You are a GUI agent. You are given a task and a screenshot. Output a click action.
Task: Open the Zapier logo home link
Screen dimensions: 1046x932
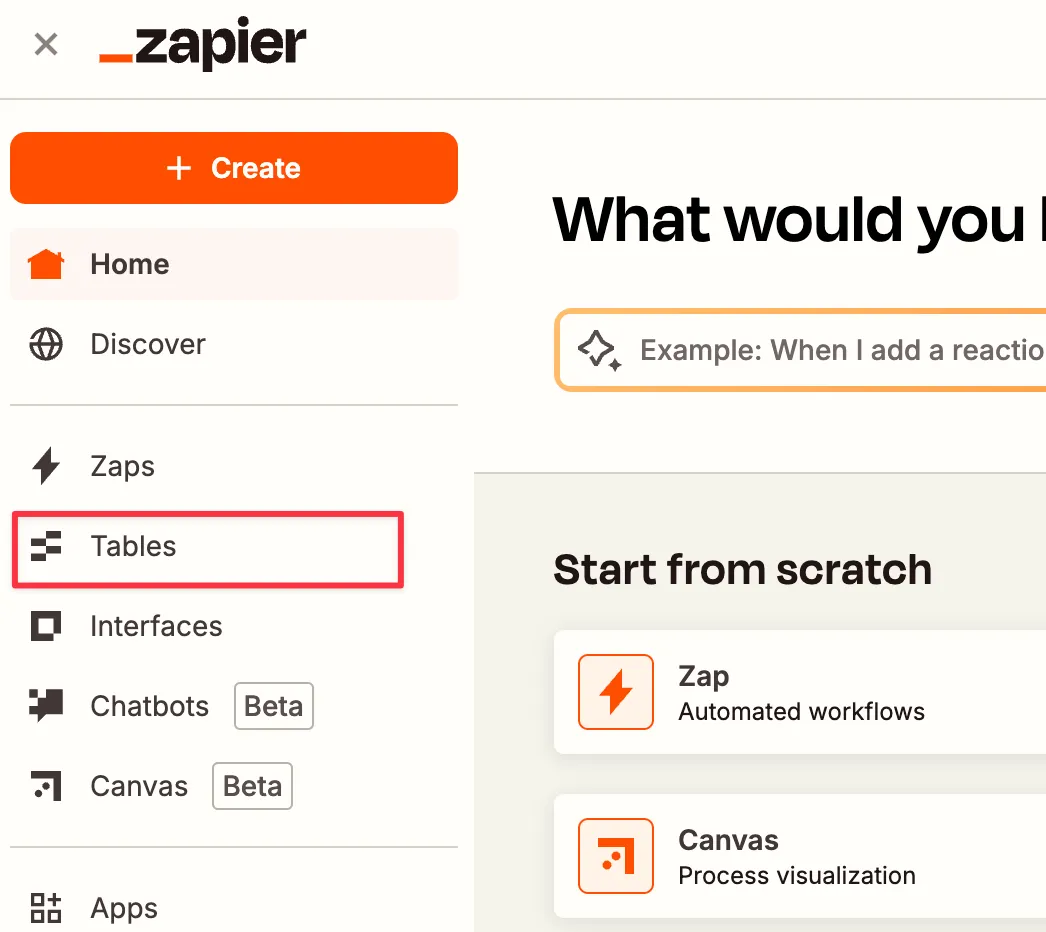click(203, 45)
